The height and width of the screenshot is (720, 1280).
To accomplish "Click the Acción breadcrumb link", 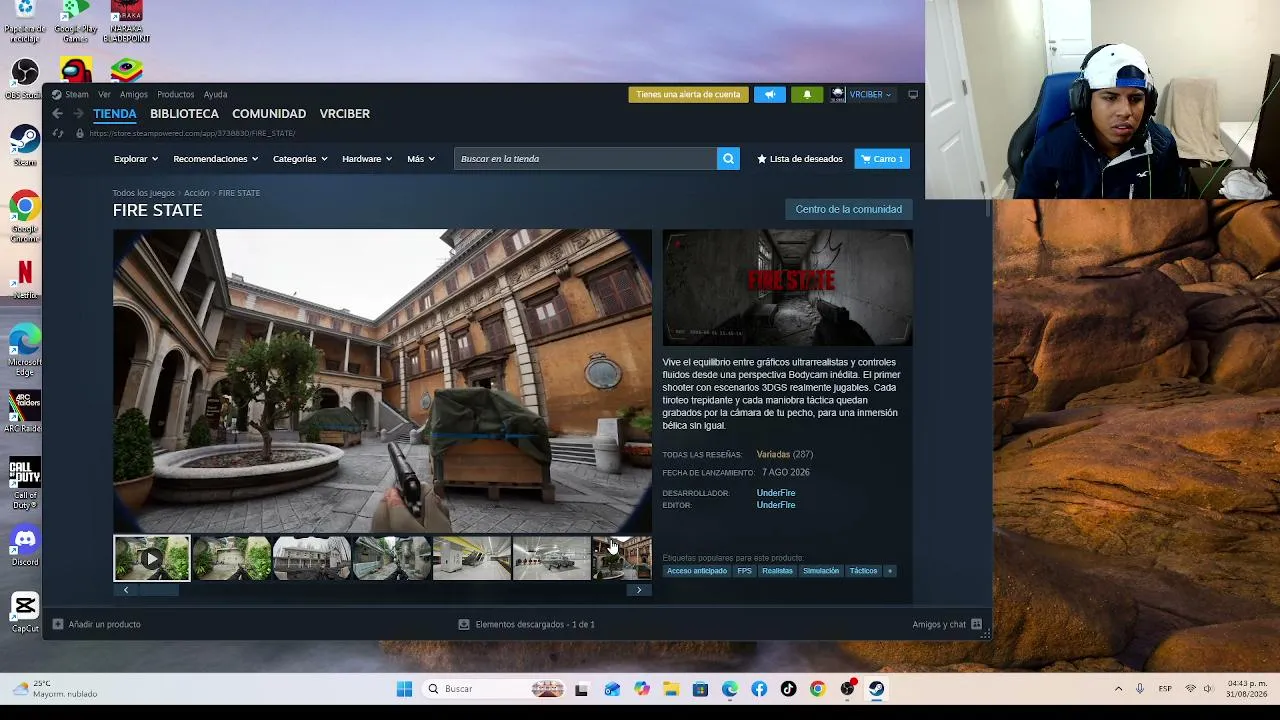I will click(196, 193).
